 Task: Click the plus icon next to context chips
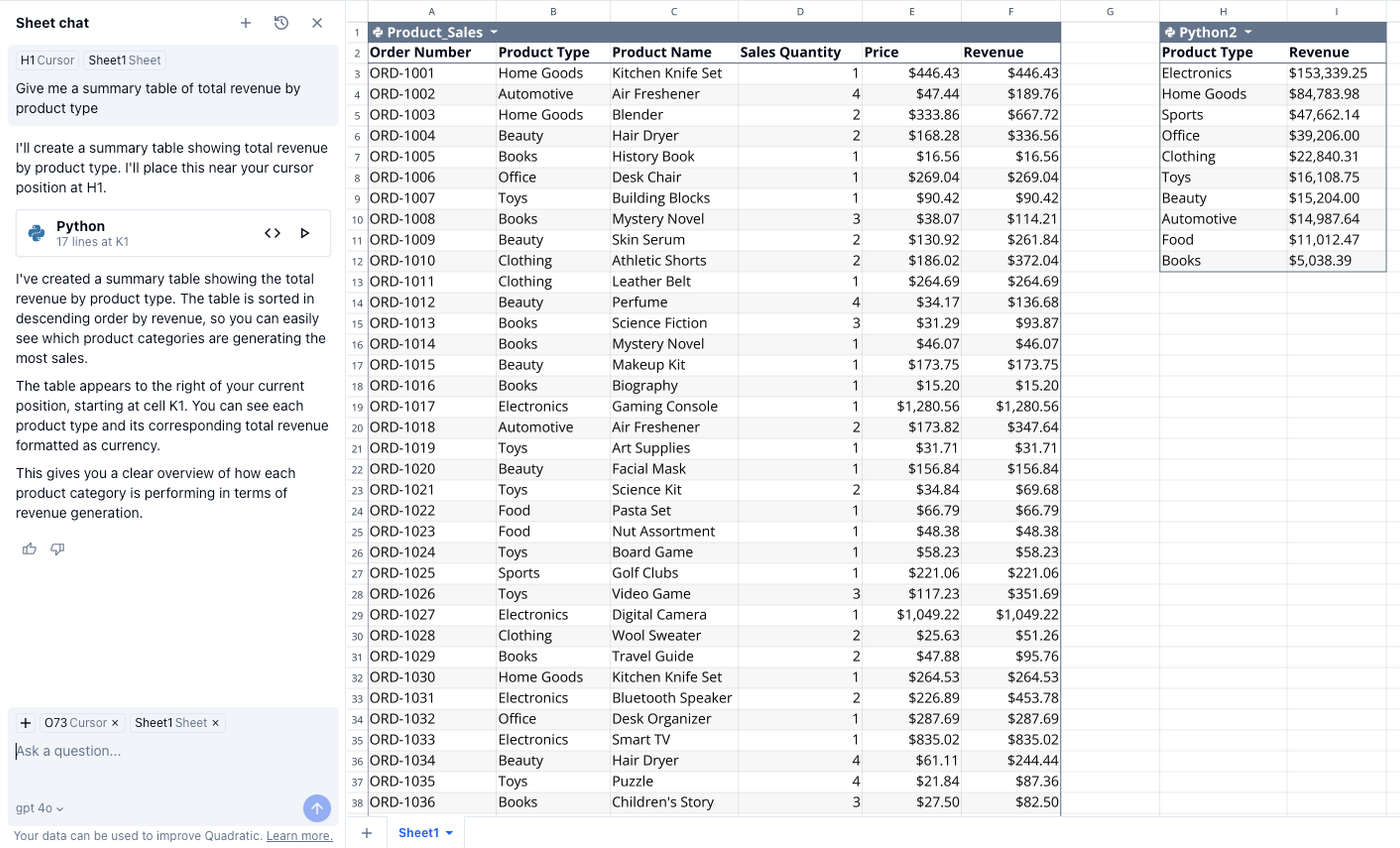point(25,723)
